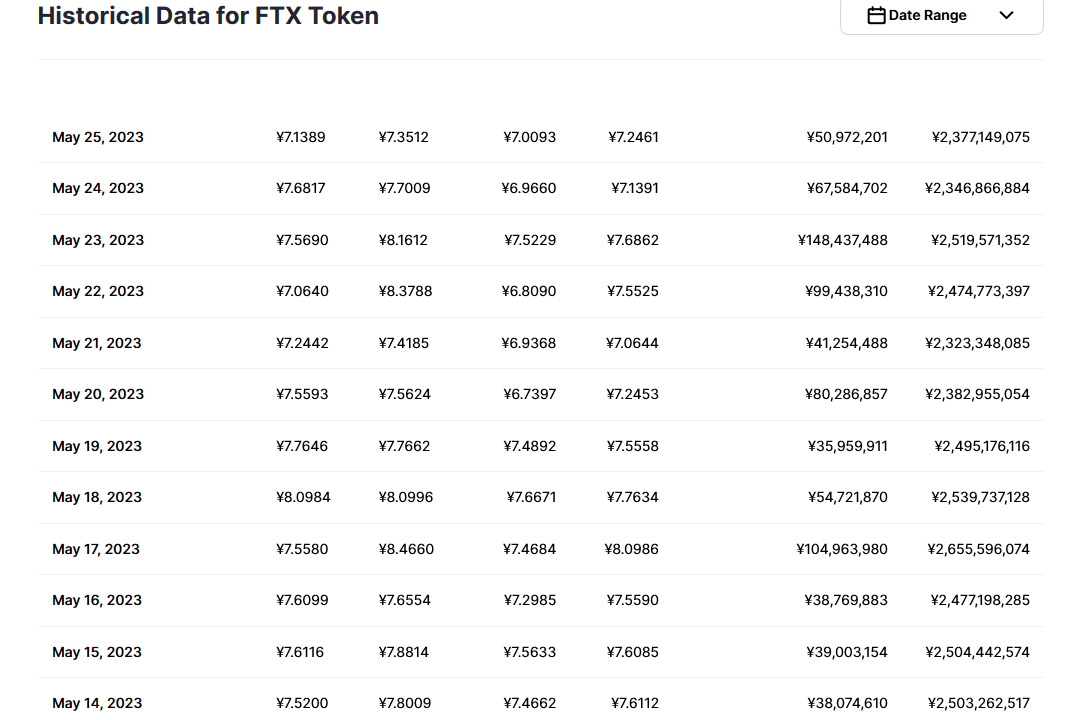Select the May 19, 2023 date cell
1070x720 pixels.
97,446
